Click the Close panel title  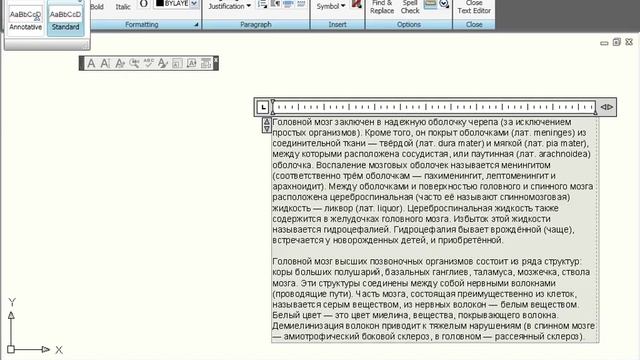(x=474, y=24)
